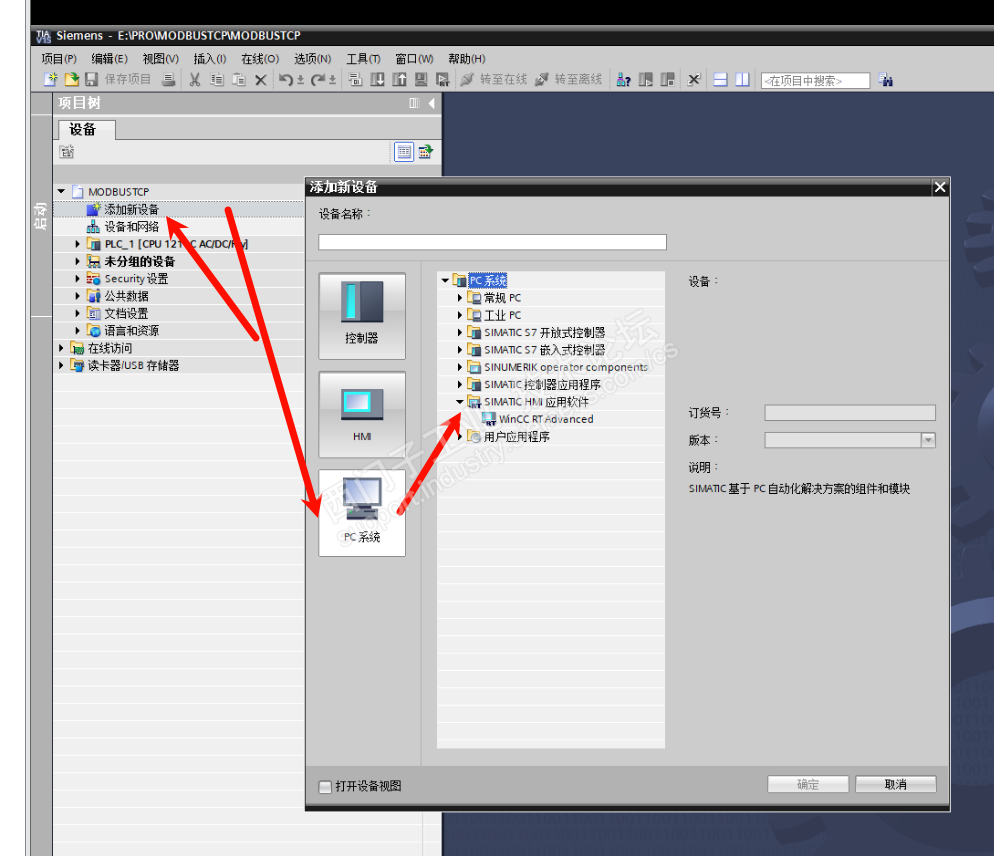Select the PC 系统 device category button
The width and height of the screenshot is (994, 856).
click(x=362, y=513)
